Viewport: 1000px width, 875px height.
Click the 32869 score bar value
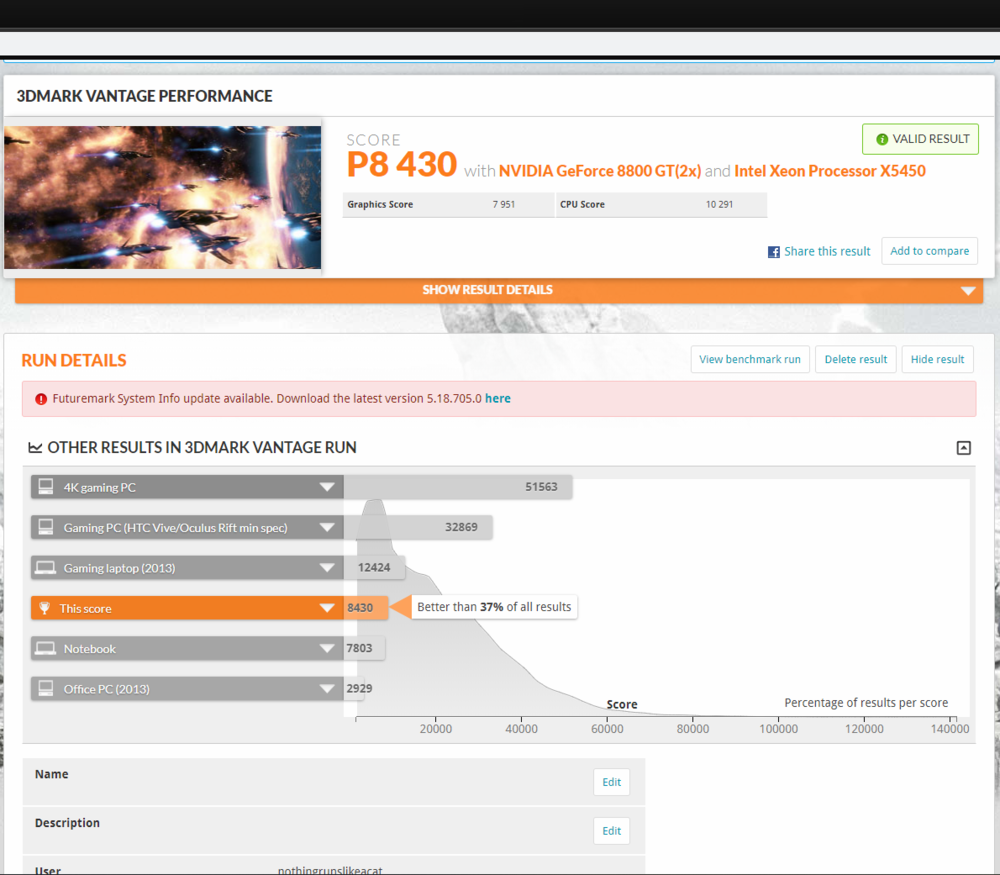click(x=461, y=527)
